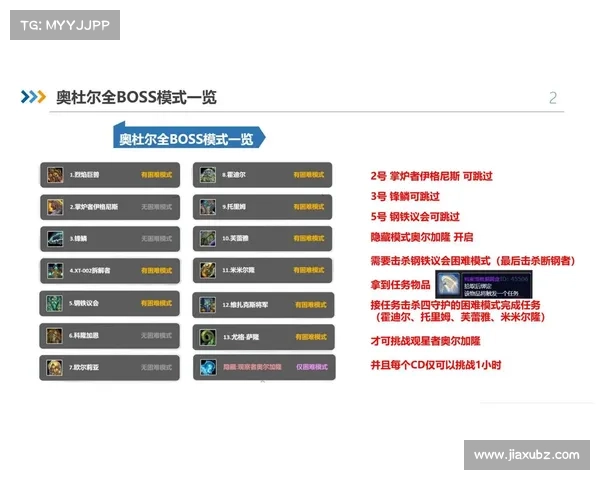Click red text 并且每个CD仅可以挑战1小时

click(x=435, y=365)
